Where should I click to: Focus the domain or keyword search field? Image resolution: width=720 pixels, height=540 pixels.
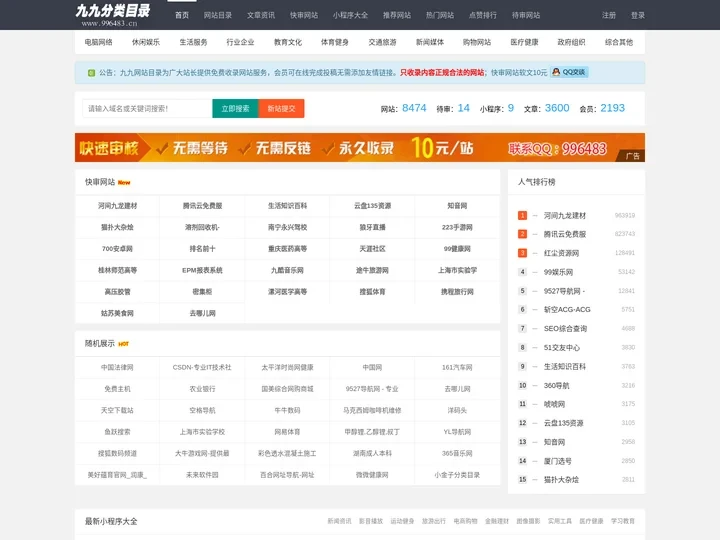[147, 108]
